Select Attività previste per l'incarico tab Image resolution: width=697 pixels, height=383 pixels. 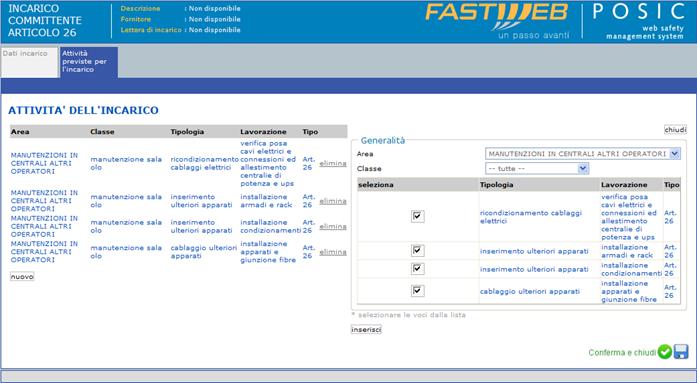[x=89, y=62]
